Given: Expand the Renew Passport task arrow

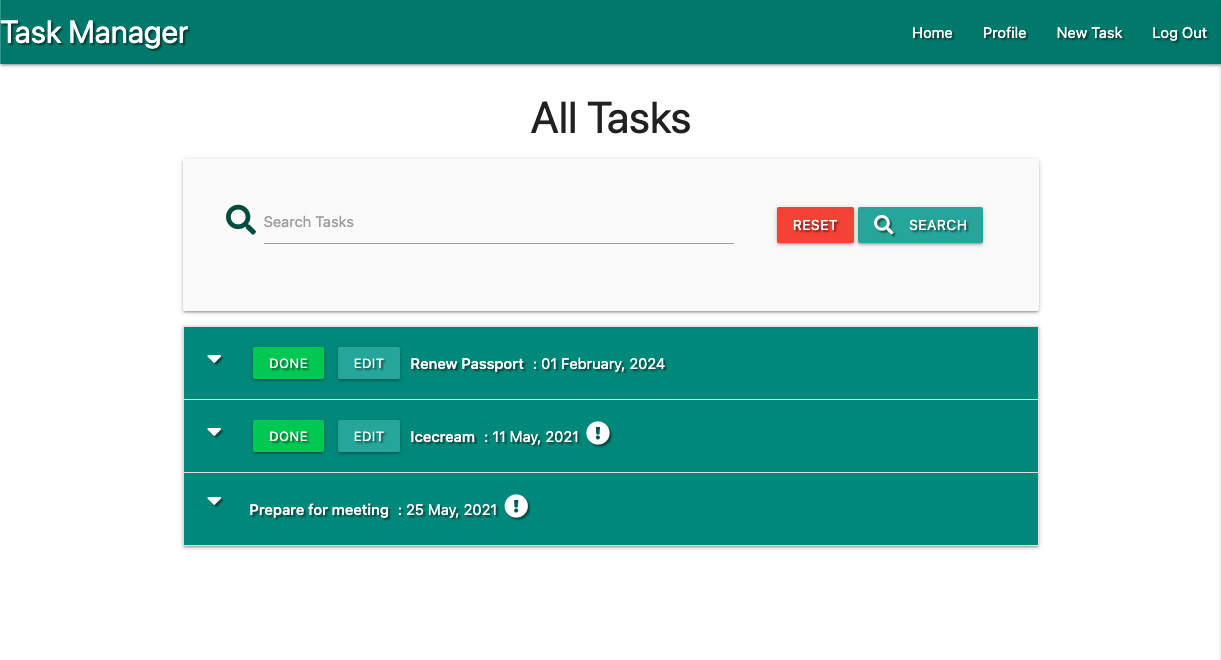Looking at the screenshot, I should (x=214, y=360).
